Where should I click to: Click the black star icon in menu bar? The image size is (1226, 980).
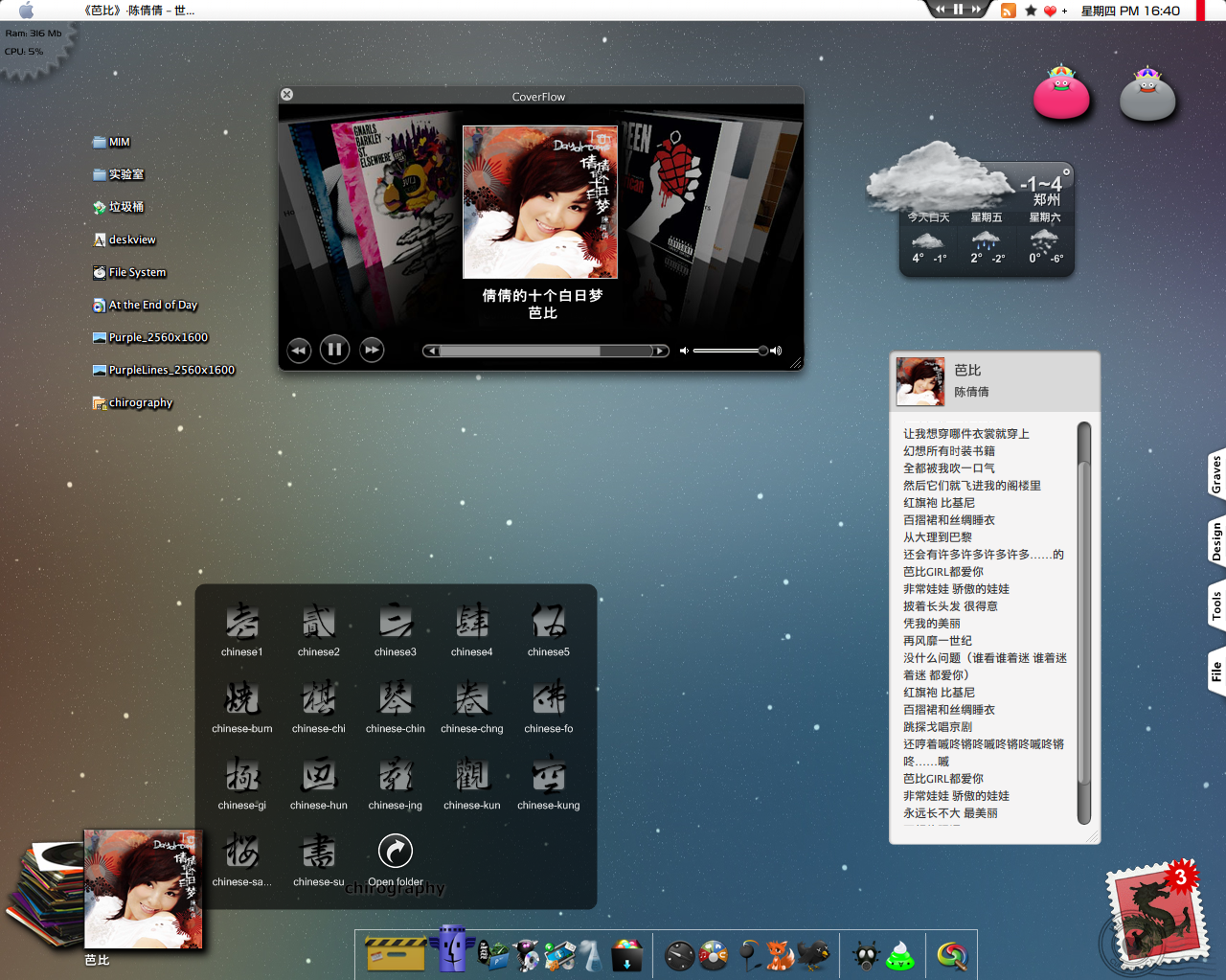click(1031, 11)
